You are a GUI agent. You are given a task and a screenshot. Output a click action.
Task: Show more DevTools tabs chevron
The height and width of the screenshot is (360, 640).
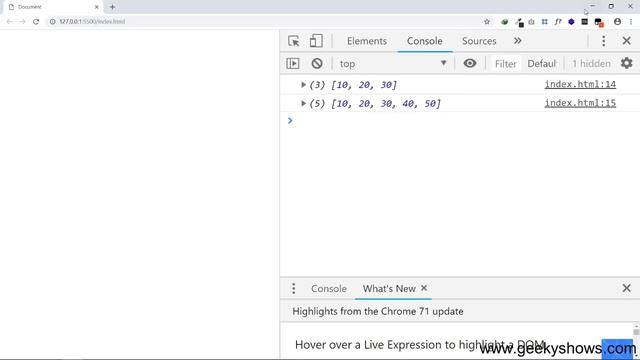[518, 41]
